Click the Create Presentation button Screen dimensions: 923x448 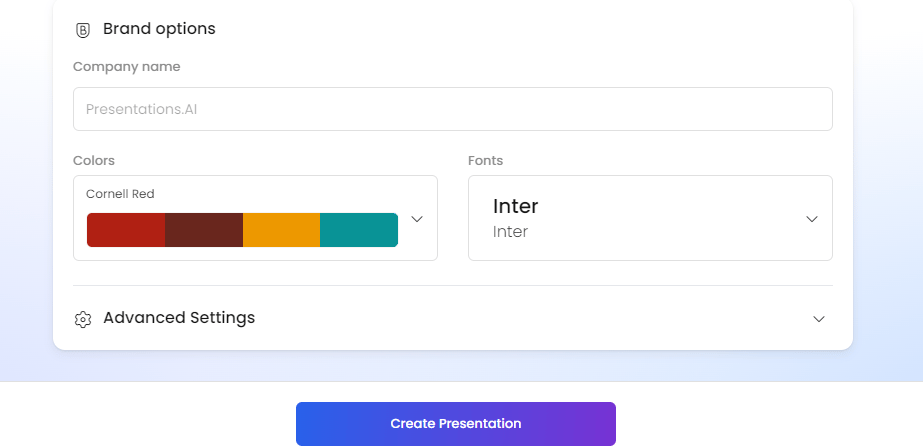click(x=456, y=424)
